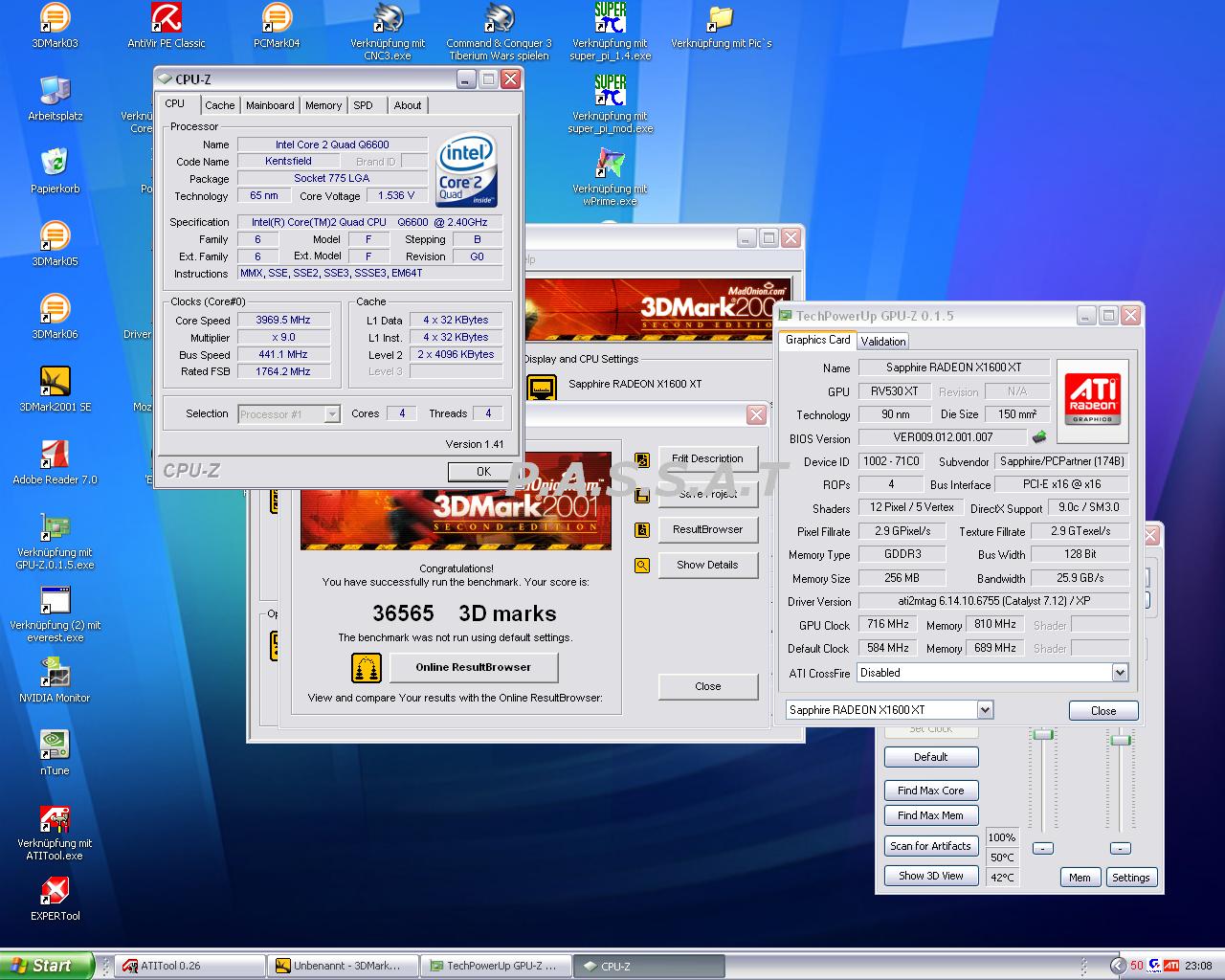Open the graphics card selector dropdown in GPU-Z
Viewport: 1225px width, 980px height.
tap(985, 709)
